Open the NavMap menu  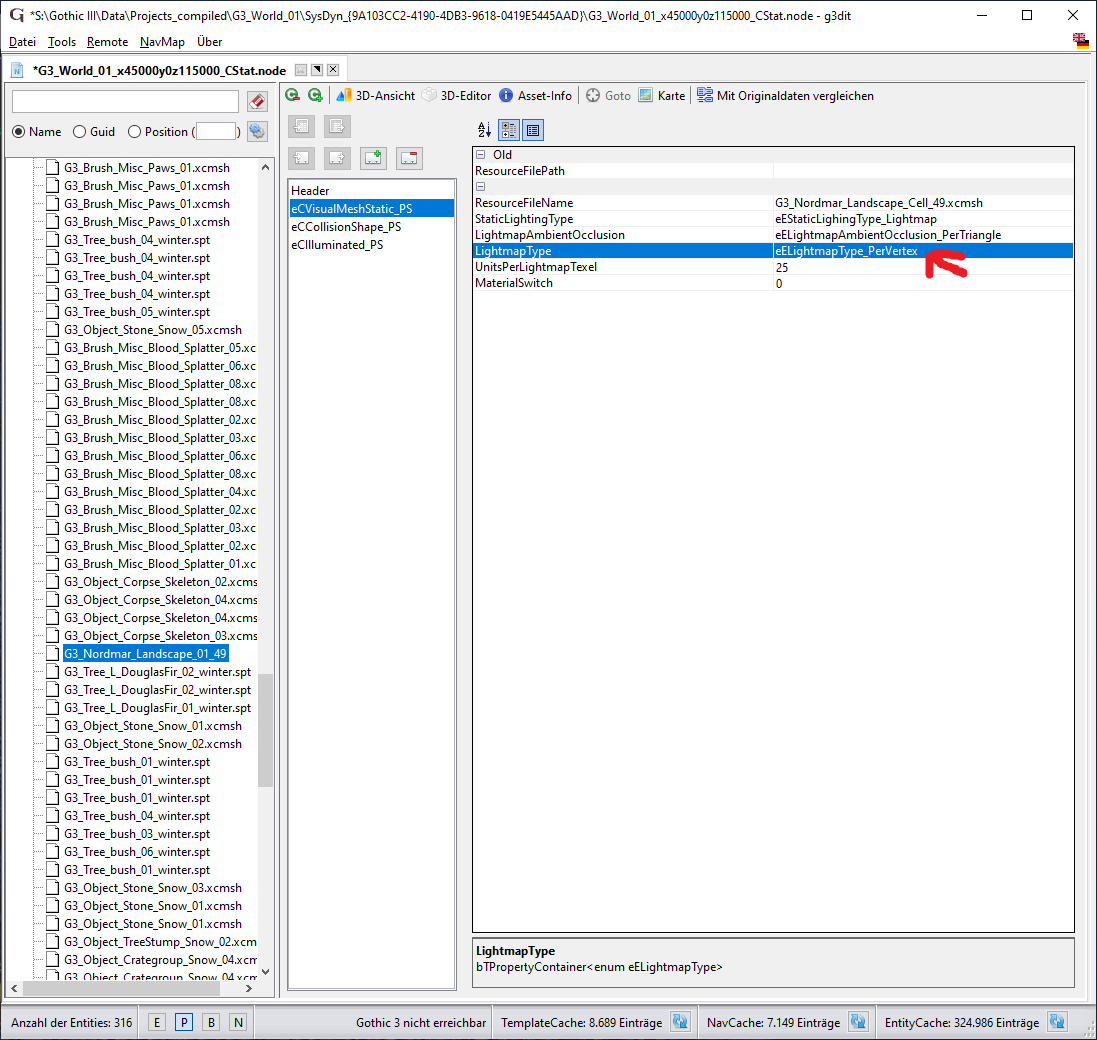(162, 42)
